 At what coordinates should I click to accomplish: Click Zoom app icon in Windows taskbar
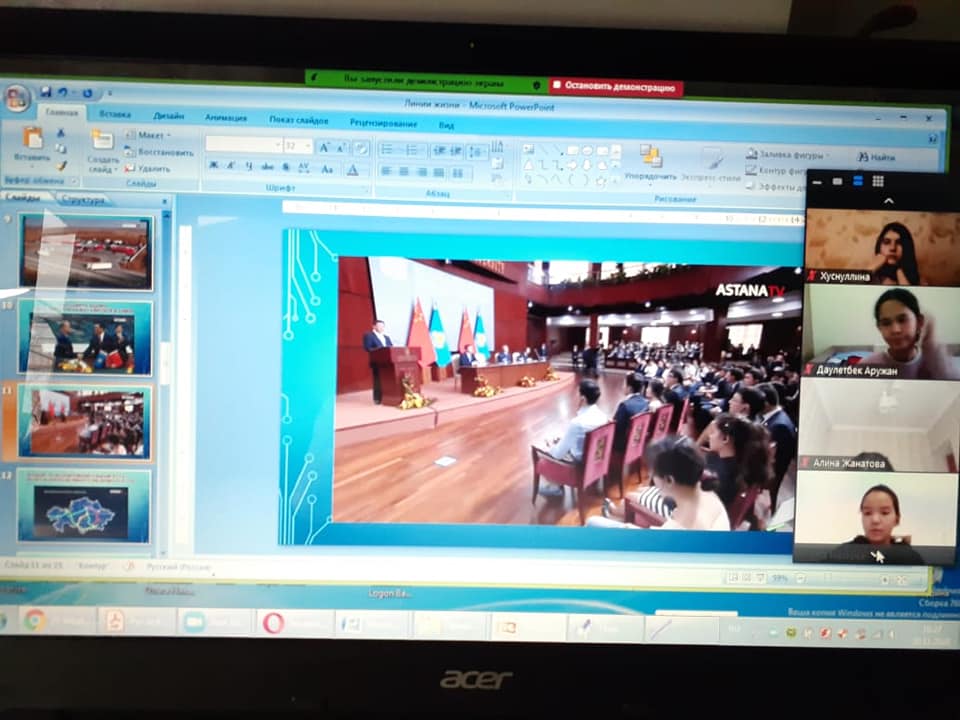pyautogui.click(x=193, y=622)
